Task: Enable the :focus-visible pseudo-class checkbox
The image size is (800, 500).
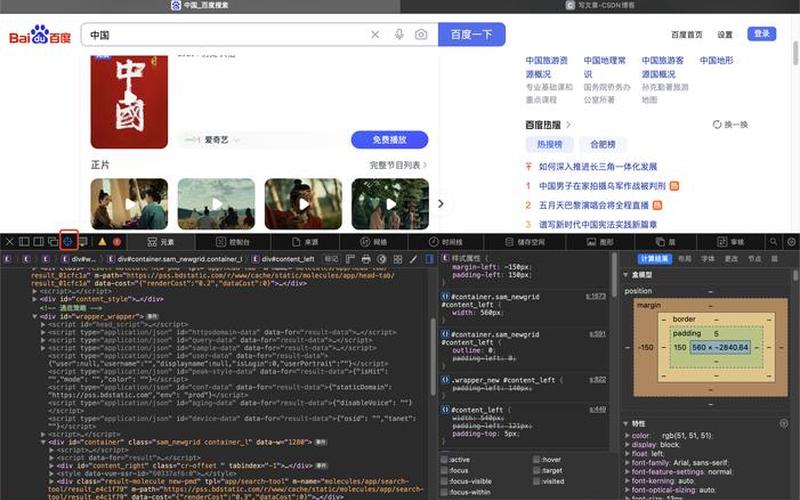Action: pyautogui.click(x=444, y=481)
